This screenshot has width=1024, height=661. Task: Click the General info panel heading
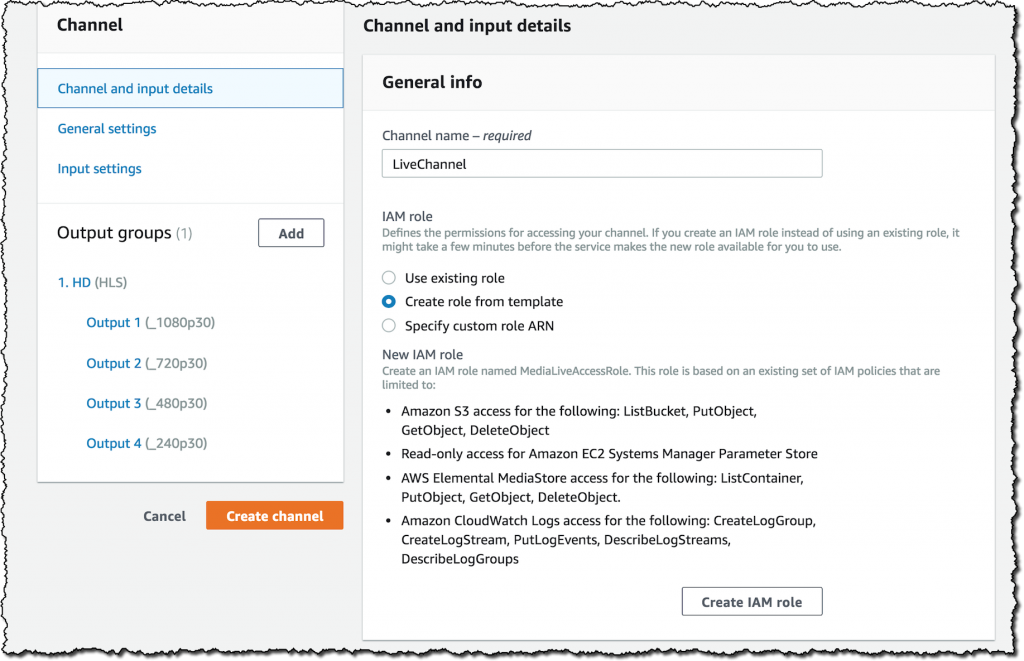(432, 82)
